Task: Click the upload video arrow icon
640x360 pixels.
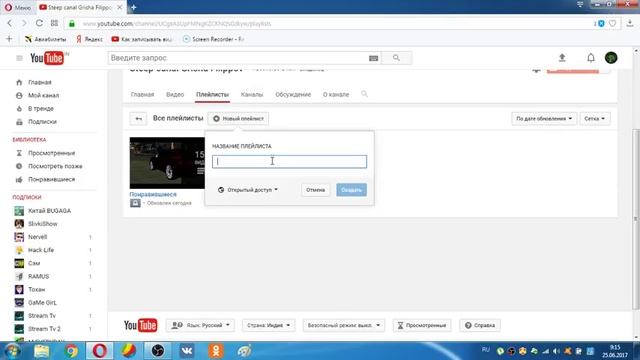Action: 562,58
